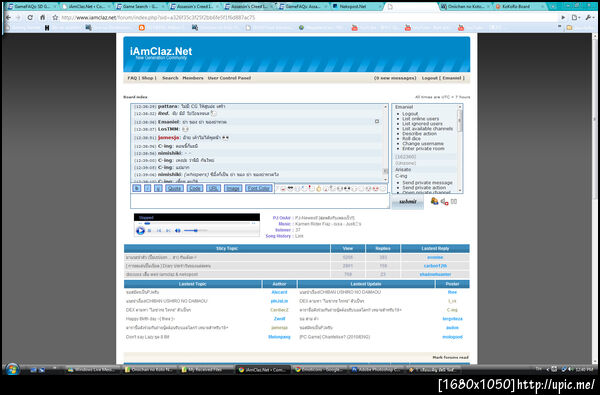Click the small icon on Emaniel's chat message

click(x=377, y=121)
